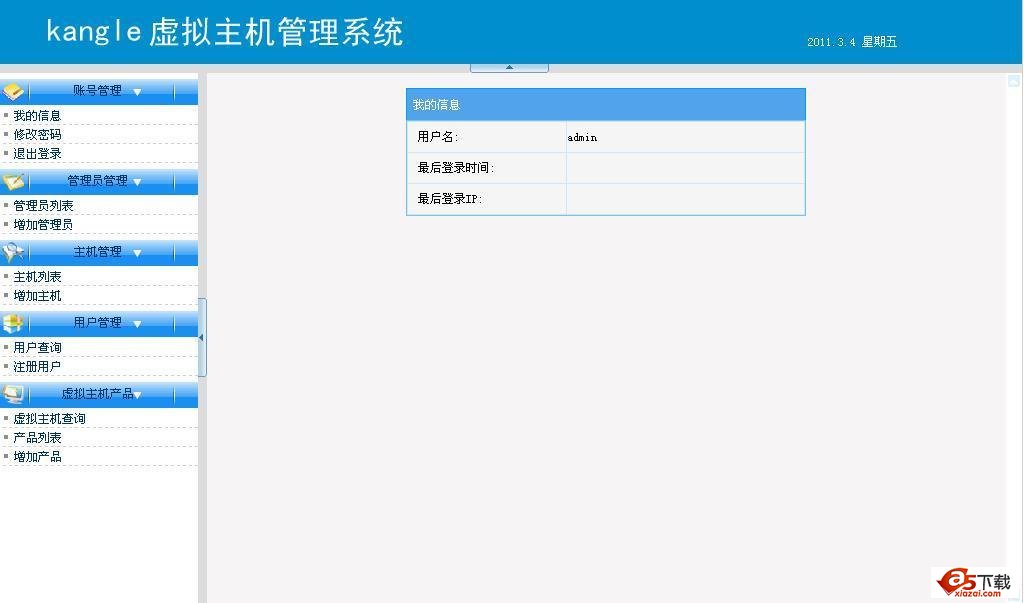
Task: Click the 最后登录时间 label
Action: point(456,168)
